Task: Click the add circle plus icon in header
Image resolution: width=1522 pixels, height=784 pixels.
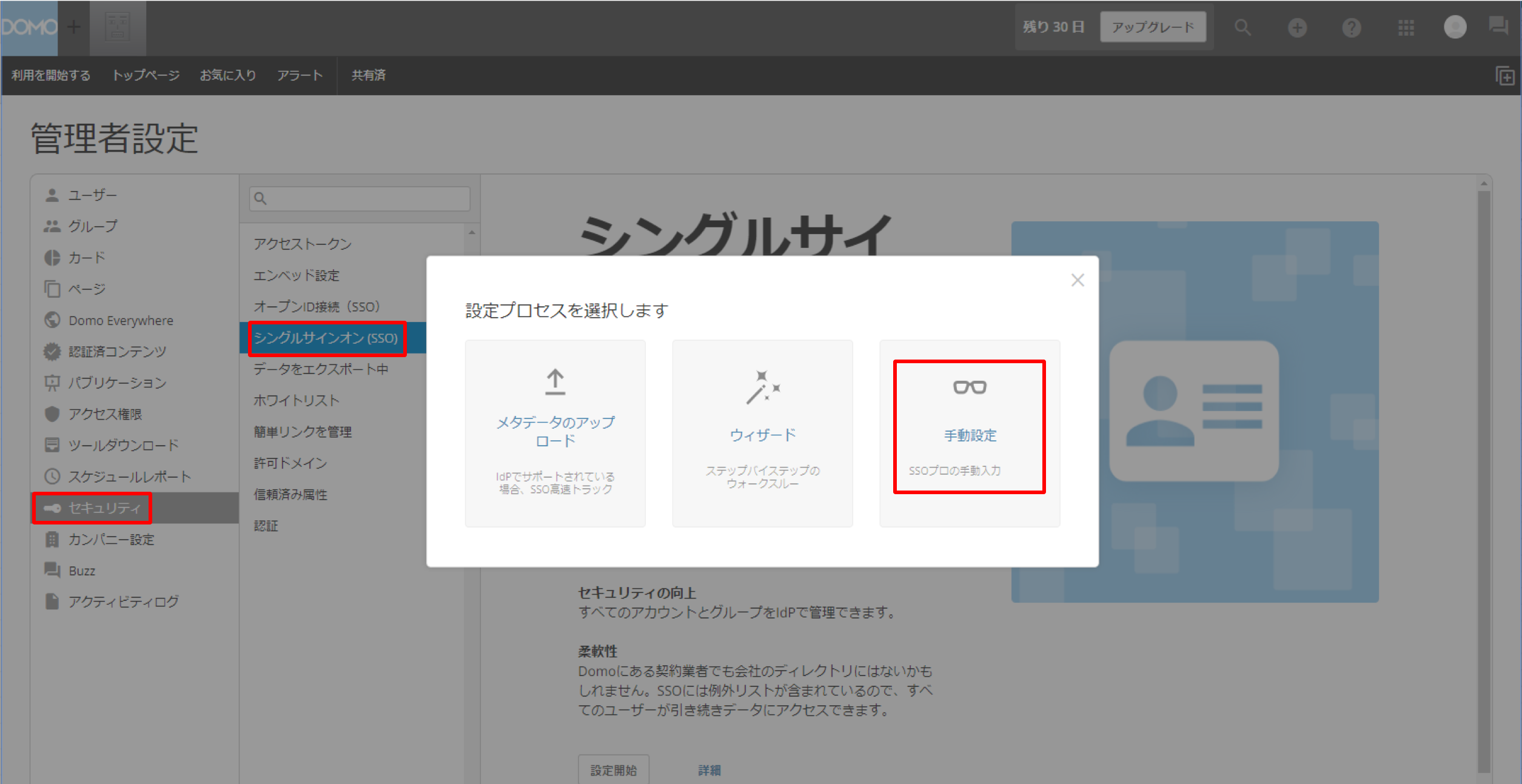Action: (1297, 27)
